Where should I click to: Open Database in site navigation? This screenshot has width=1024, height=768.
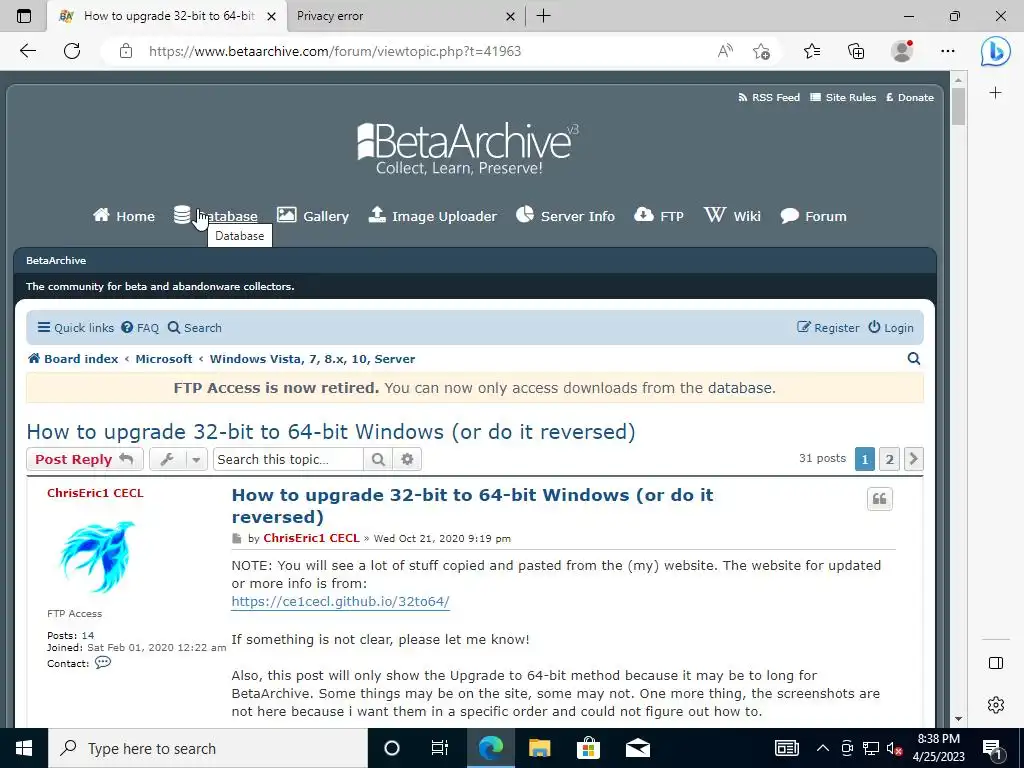216,216
